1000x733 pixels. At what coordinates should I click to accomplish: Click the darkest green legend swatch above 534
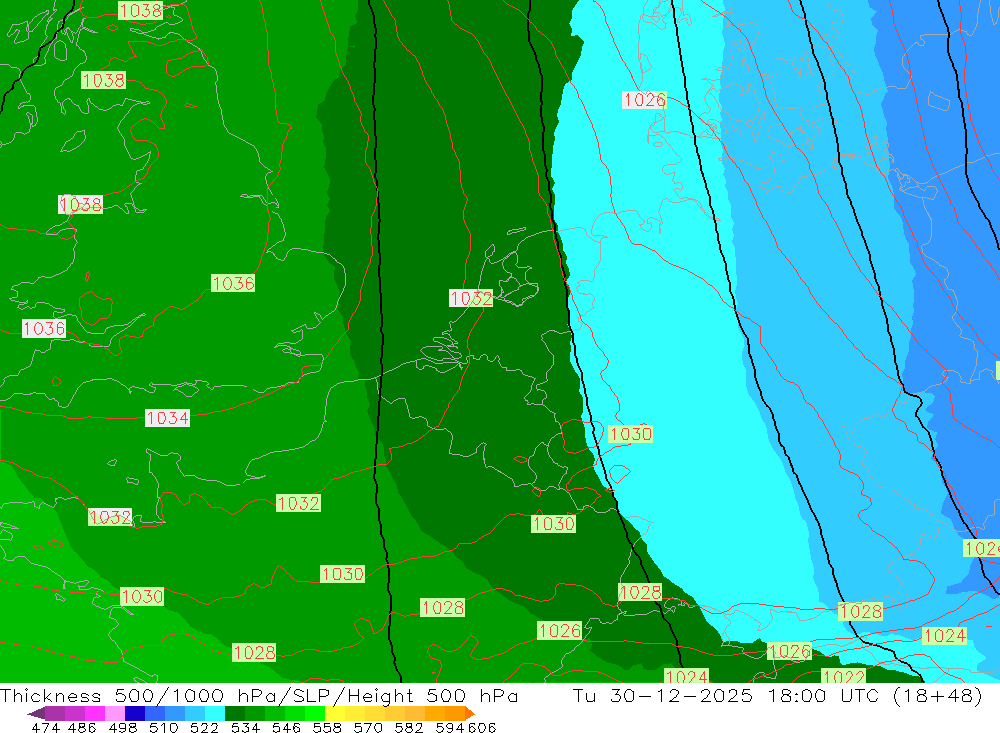[235, 713]
